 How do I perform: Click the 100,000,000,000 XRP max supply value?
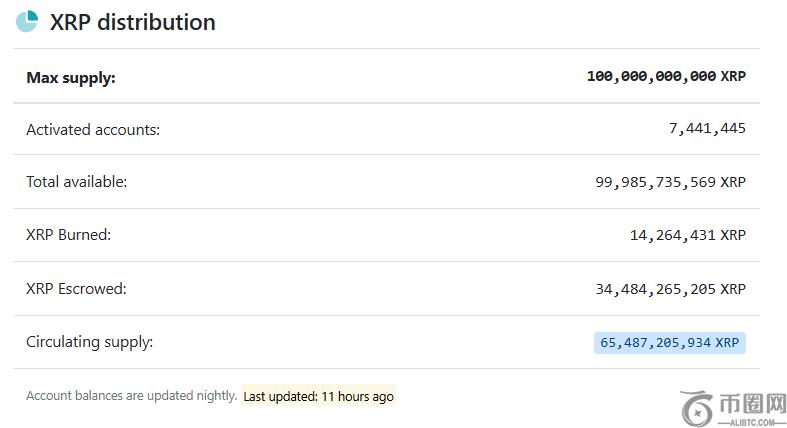click(666, 76)
